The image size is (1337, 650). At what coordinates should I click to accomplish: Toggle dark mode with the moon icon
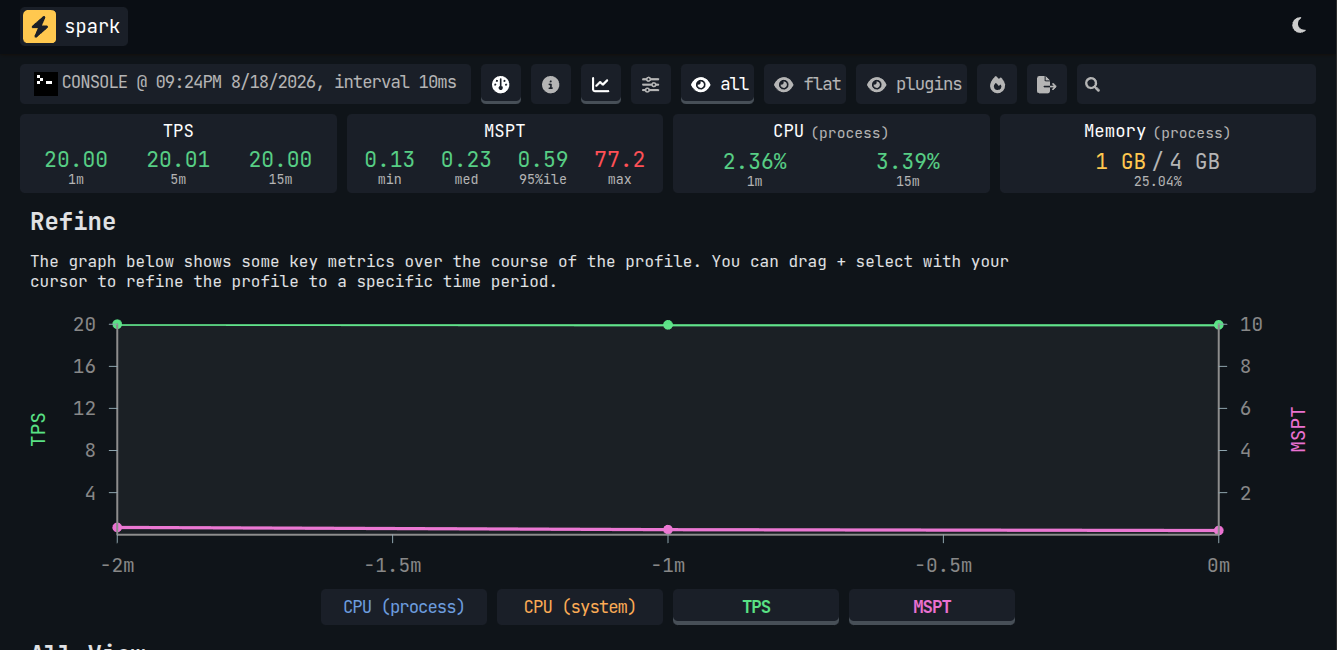pos(1299,26)
